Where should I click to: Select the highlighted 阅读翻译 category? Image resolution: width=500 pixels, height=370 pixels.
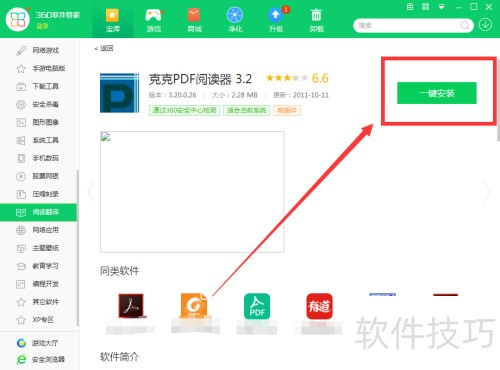click(38, 212)
